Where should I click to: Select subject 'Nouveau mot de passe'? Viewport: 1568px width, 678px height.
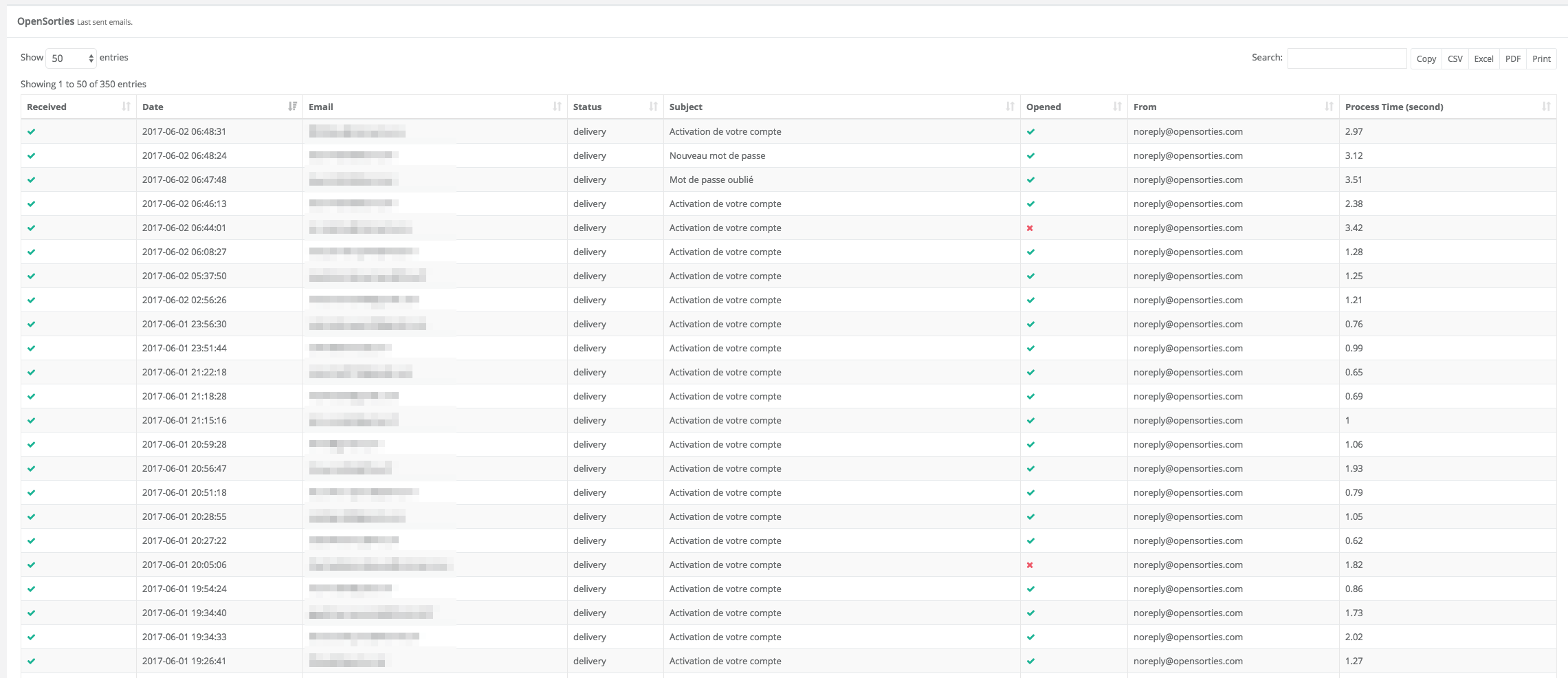click(717, 155)
